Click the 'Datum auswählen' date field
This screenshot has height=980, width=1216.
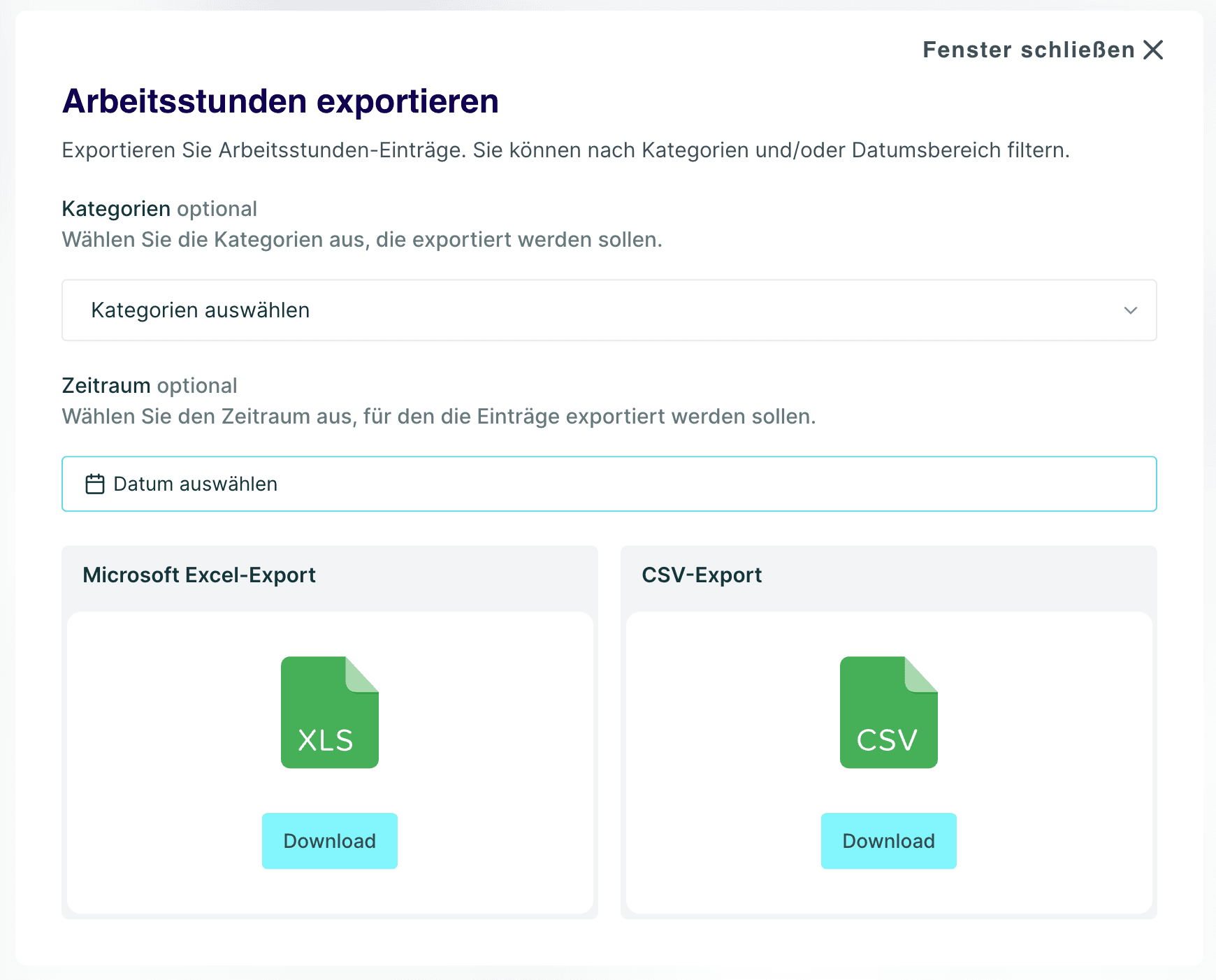(608, 484)
